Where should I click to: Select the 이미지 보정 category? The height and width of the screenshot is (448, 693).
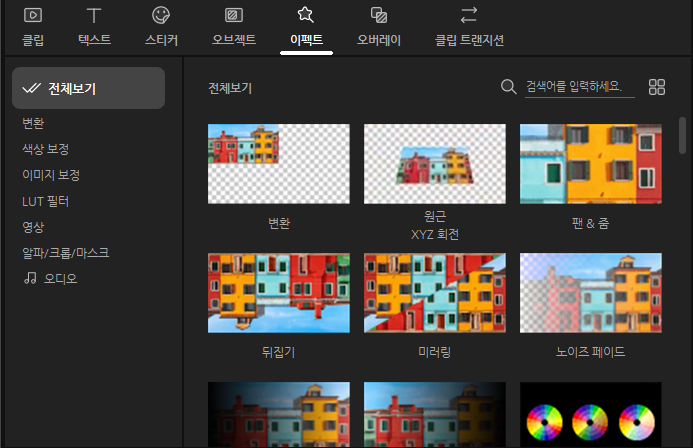[51, 175]
